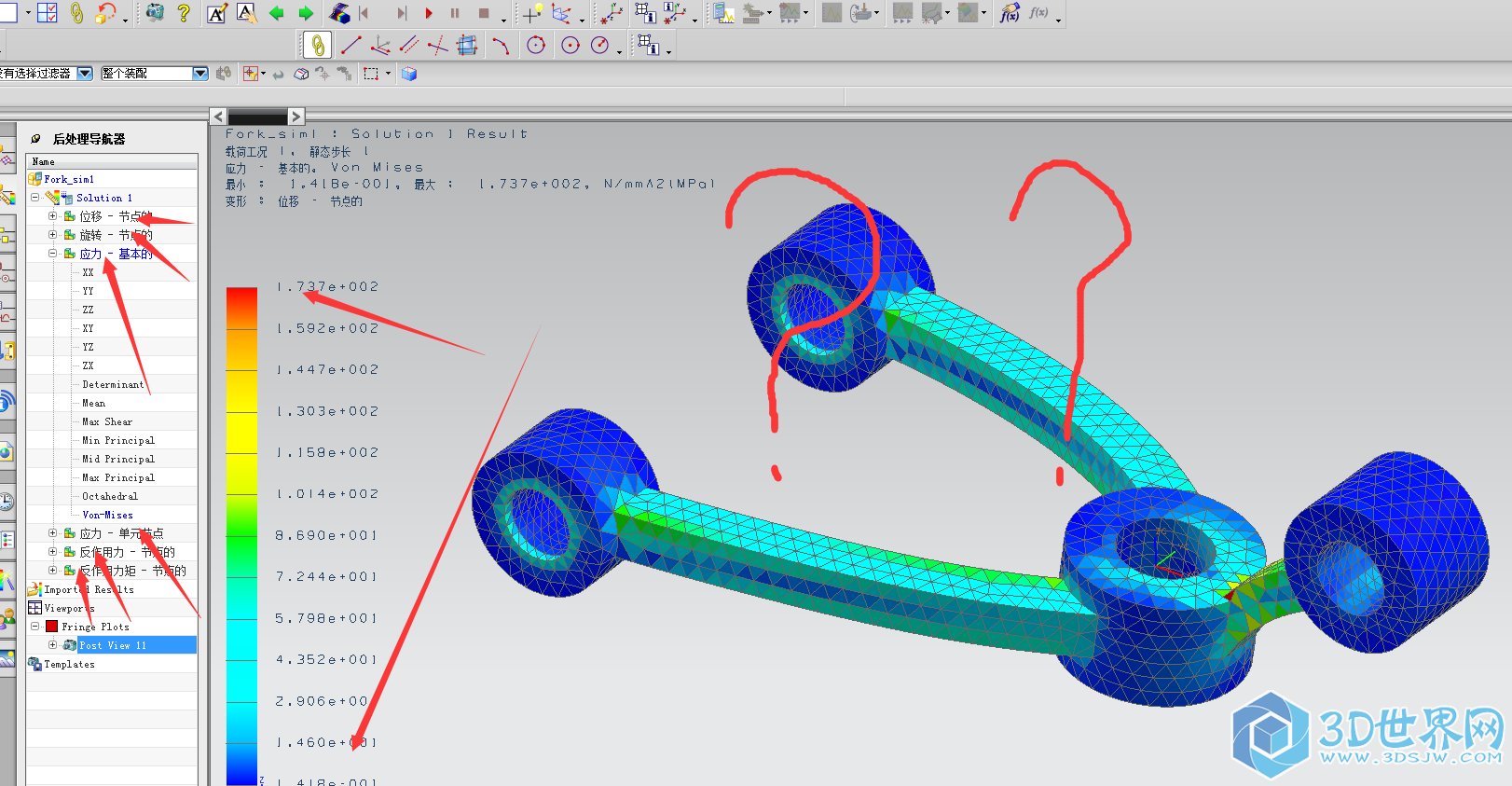Click the eraser deselect icon
The height and width of the screenshot is (786, 1512).
(301, 74)
